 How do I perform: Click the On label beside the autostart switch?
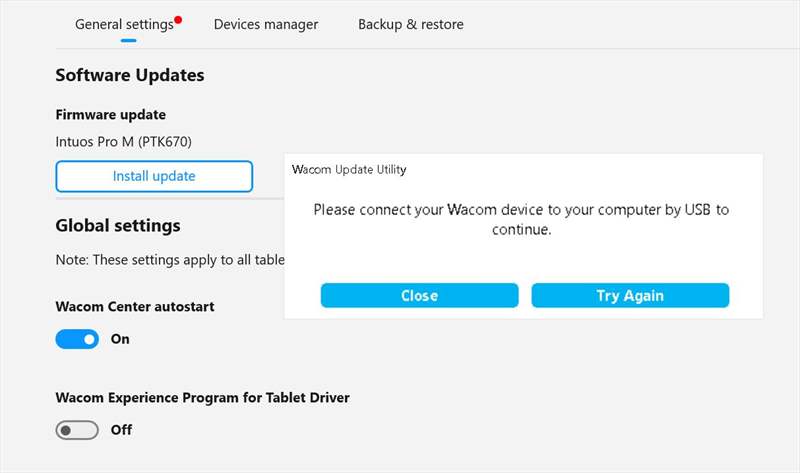pyautogui.click(x=120, y=339)
